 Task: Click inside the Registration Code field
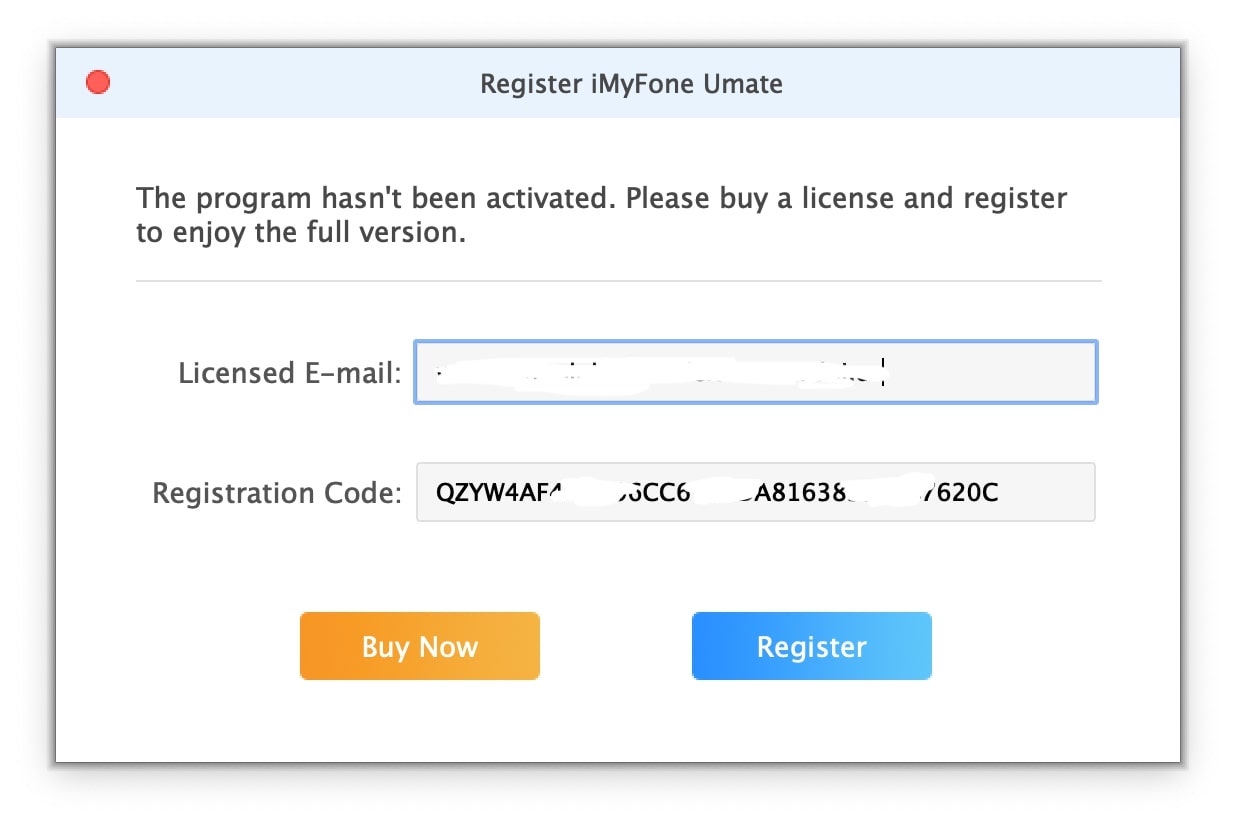756,492
